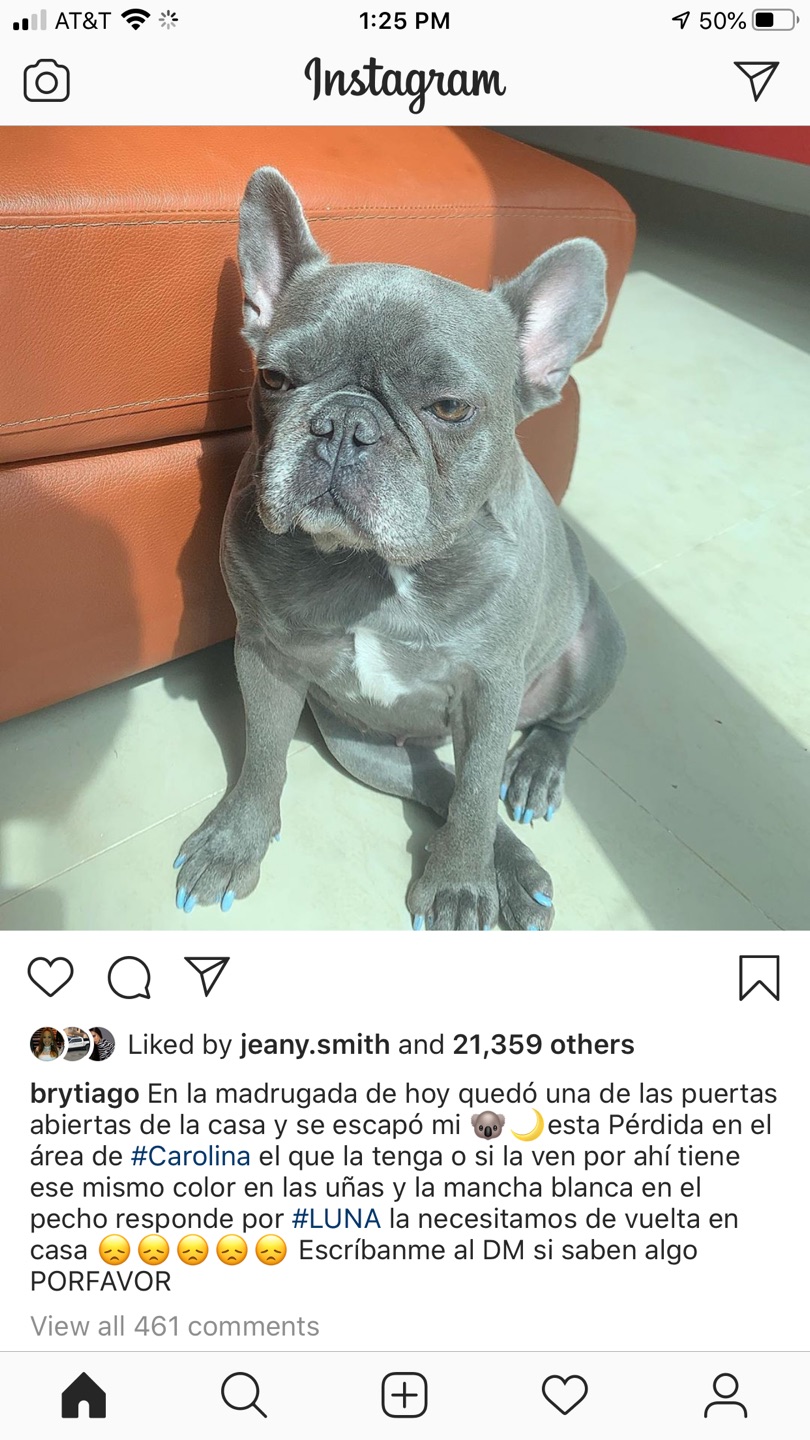Screen dimensions: 810x1440
Task: Open the #LUNA hashtag
Action: point(336,1219)
